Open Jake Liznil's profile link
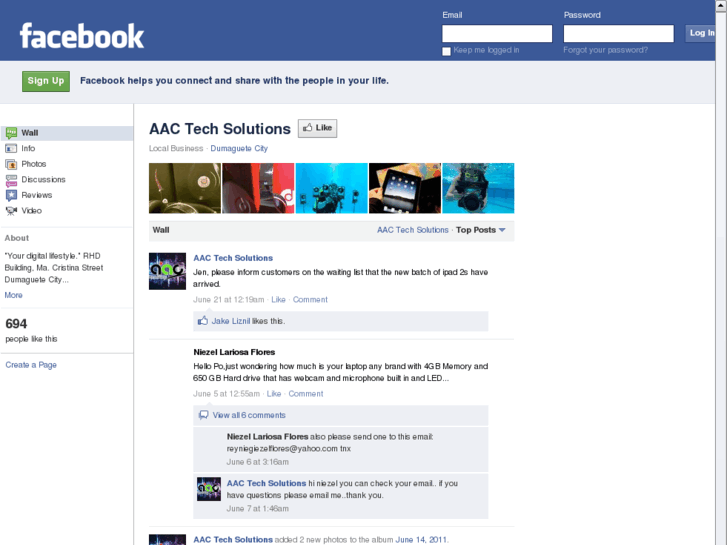 coord(230,321)
